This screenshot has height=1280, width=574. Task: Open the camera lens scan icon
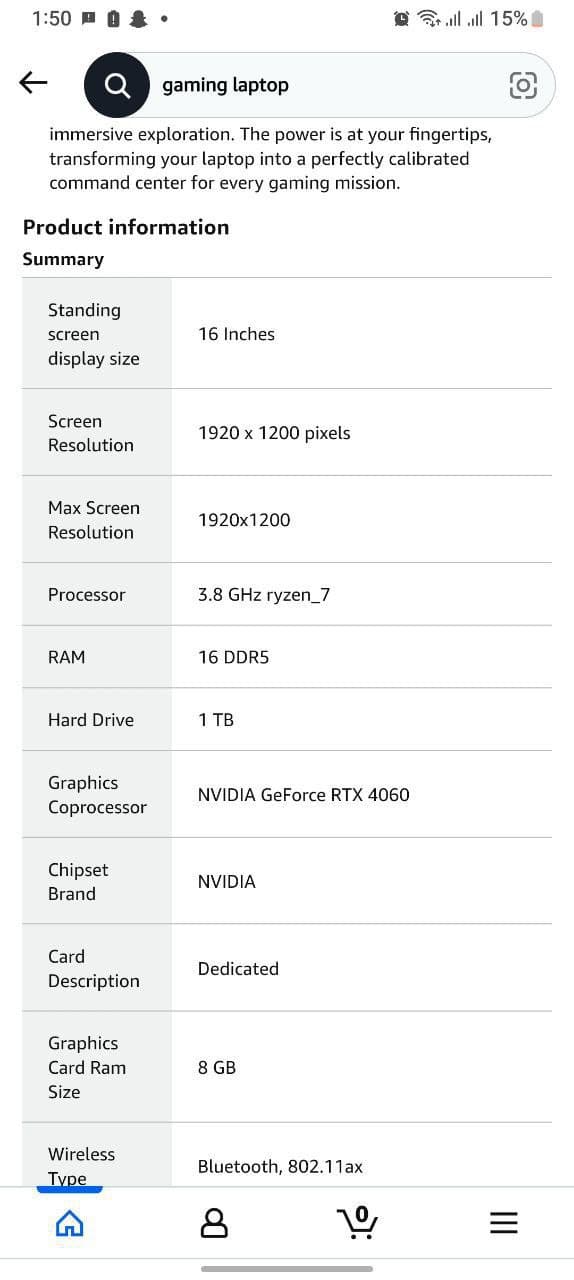[x=523, y=86]
